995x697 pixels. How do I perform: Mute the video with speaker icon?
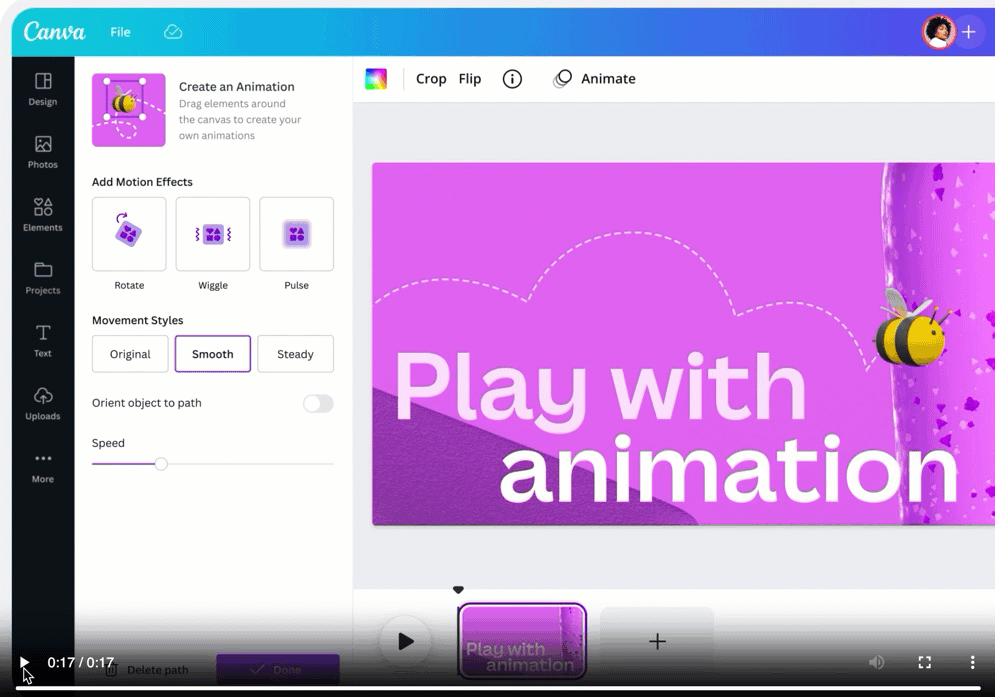[x=876, y=662]
